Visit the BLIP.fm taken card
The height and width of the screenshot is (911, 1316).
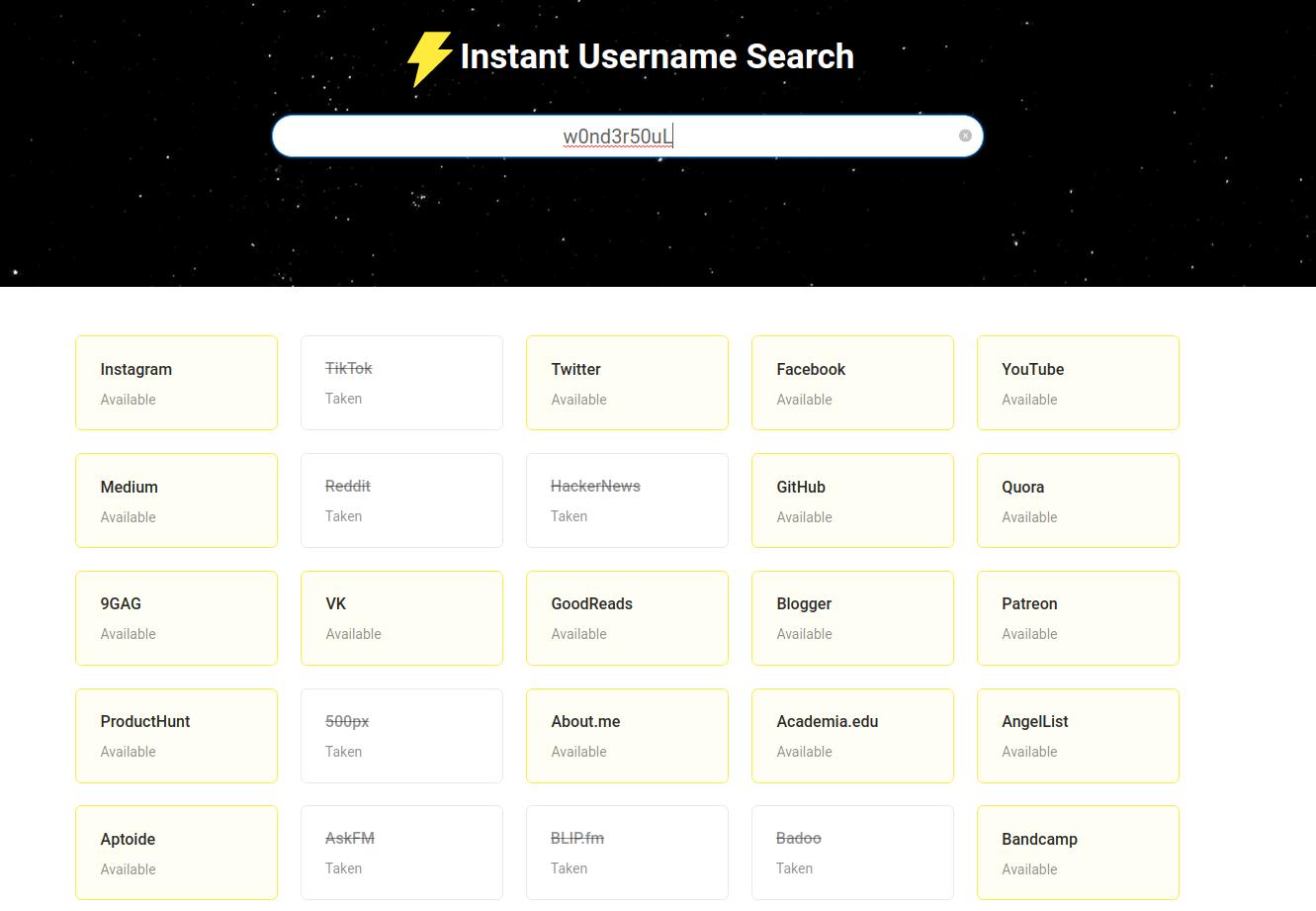pyautogui.click(x=627, y=853)
